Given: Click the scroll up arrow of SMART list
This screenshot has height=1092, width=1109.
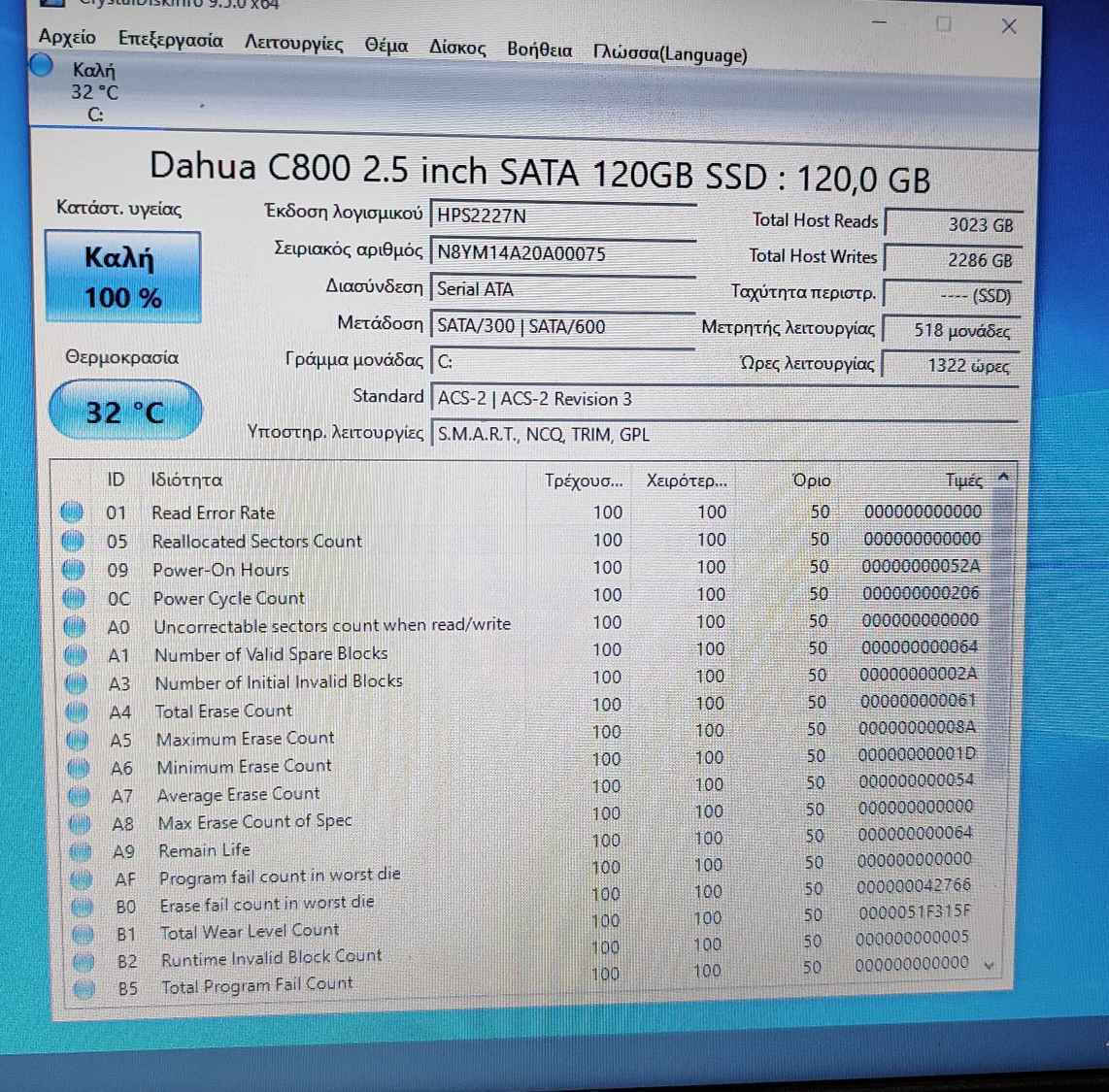Looking at the screenshot, I should (x=1003, y=478).
